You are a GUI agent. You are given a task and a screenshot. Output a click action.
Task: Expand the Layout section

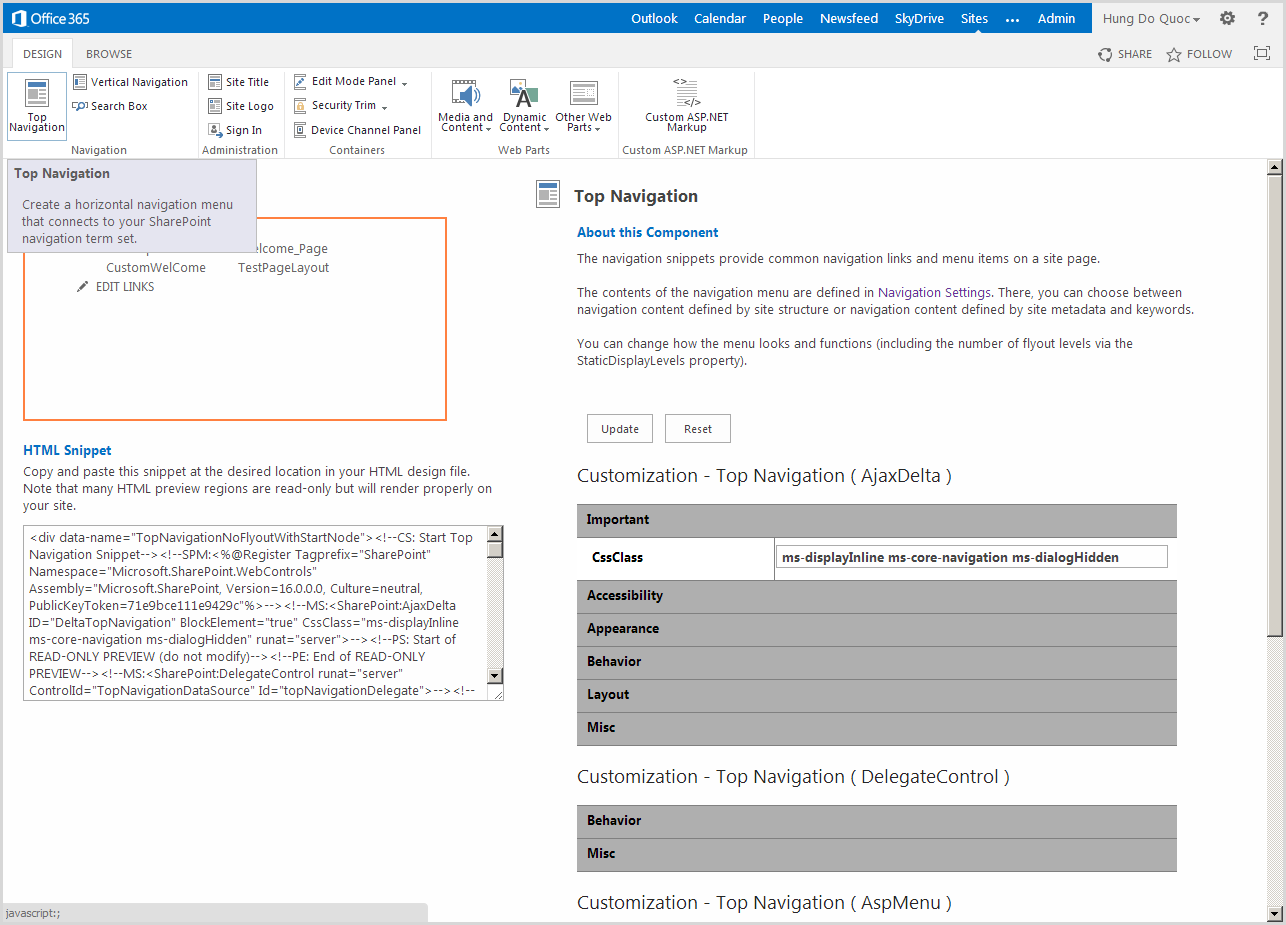pos(877,695)
